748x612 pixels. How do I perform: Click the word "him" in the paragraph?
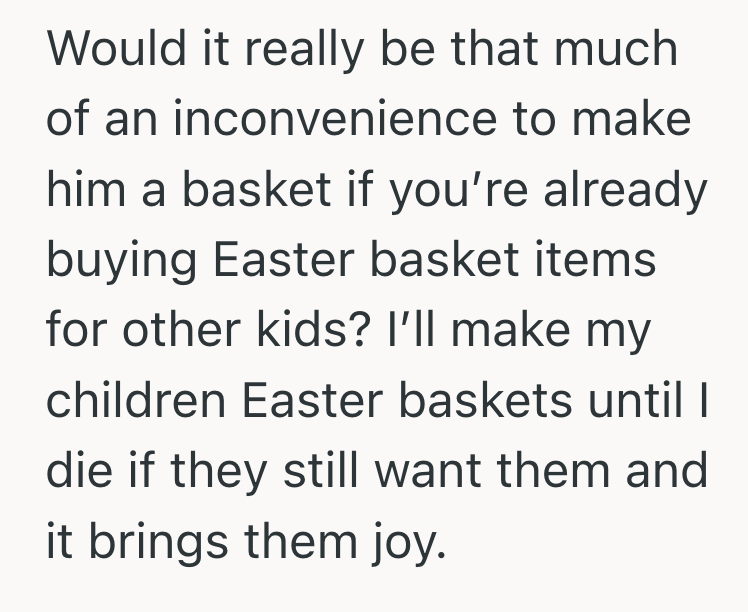78,190
